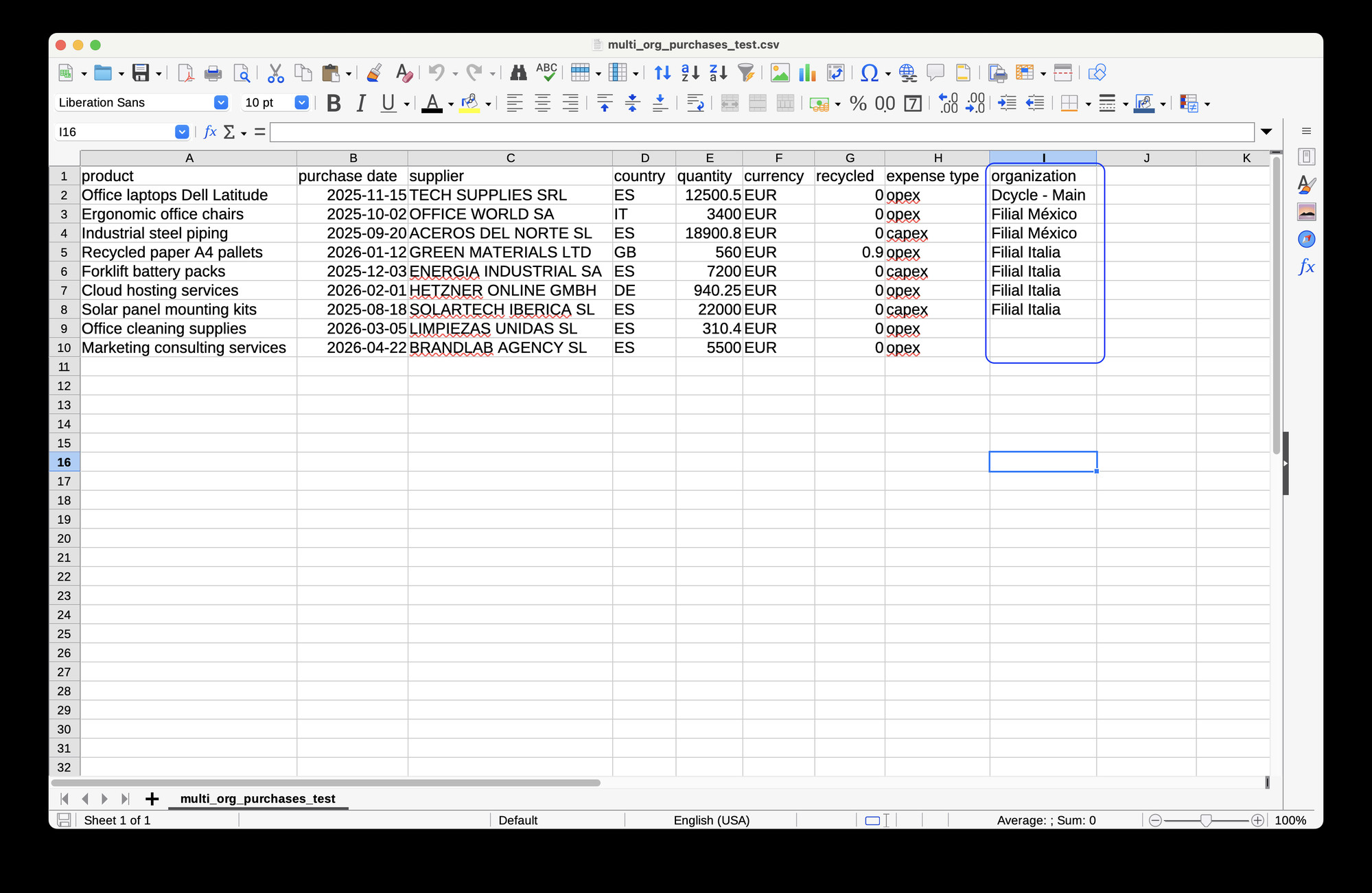1372x893 pixels.
Task: Open the sidebar Gallery panel icon
Action: [1306, 212]
